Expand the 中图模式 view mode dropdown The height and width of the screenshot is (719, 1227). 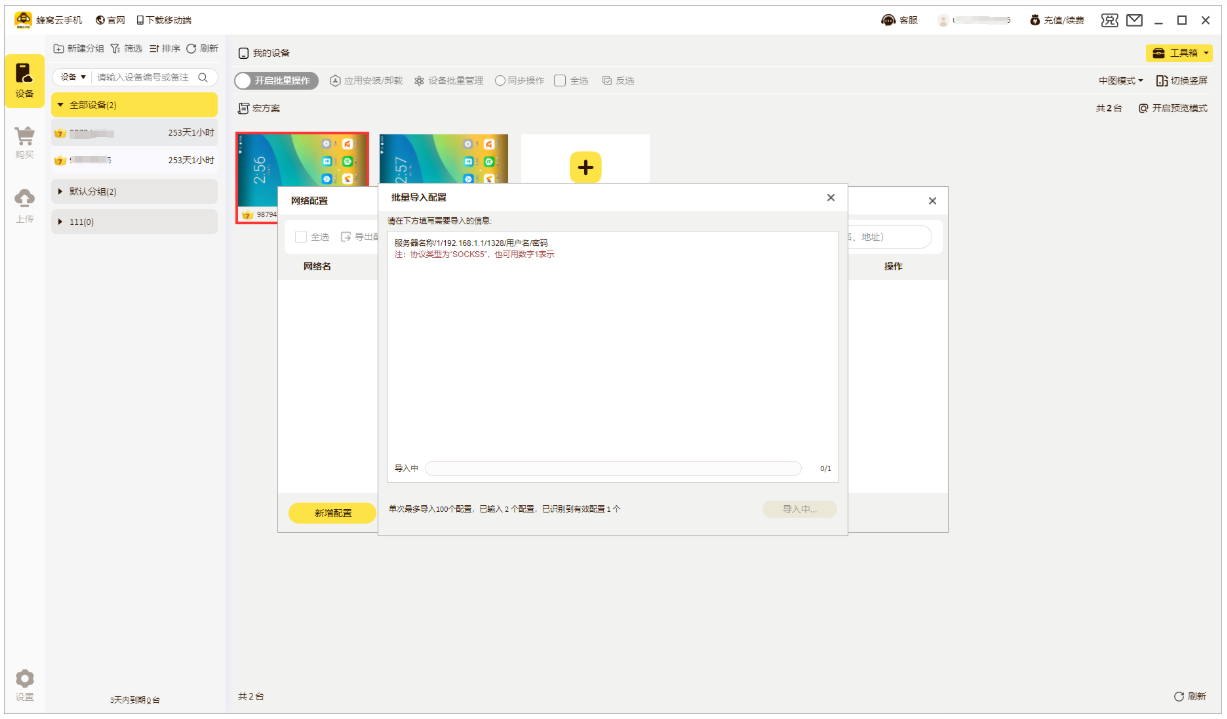[1120, 80]
